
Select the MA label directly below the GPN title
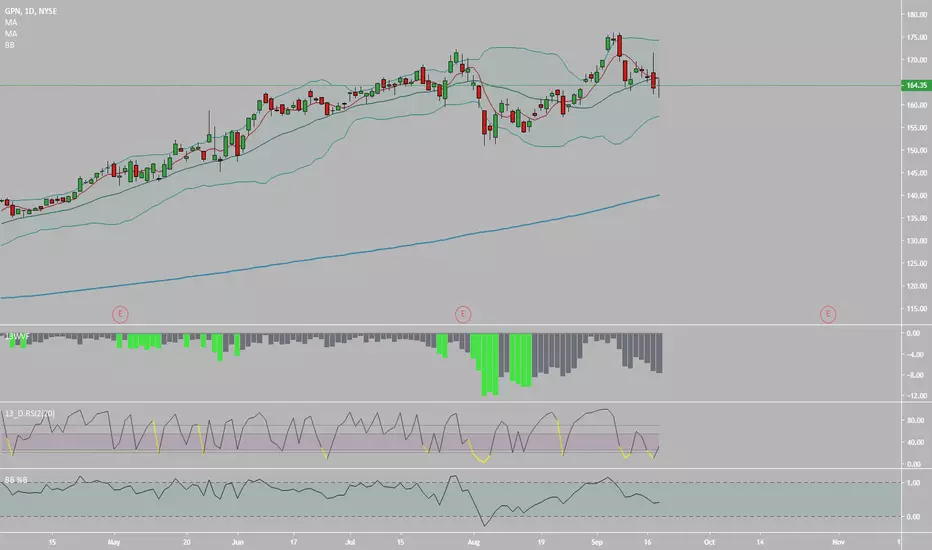click(x=11, y=22)
